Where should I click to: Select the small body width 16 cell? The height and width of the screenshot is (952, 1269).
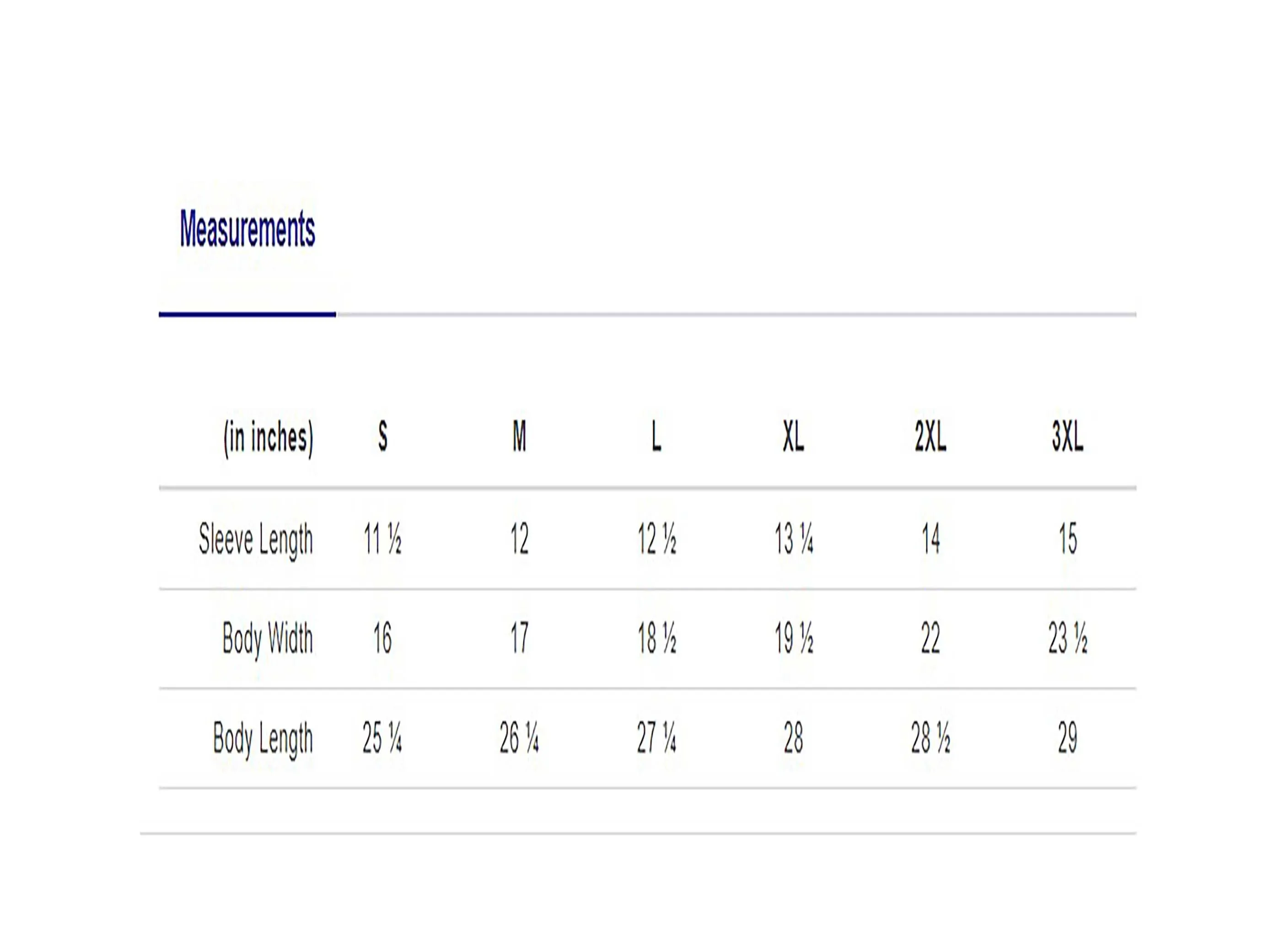coord(382,638)
